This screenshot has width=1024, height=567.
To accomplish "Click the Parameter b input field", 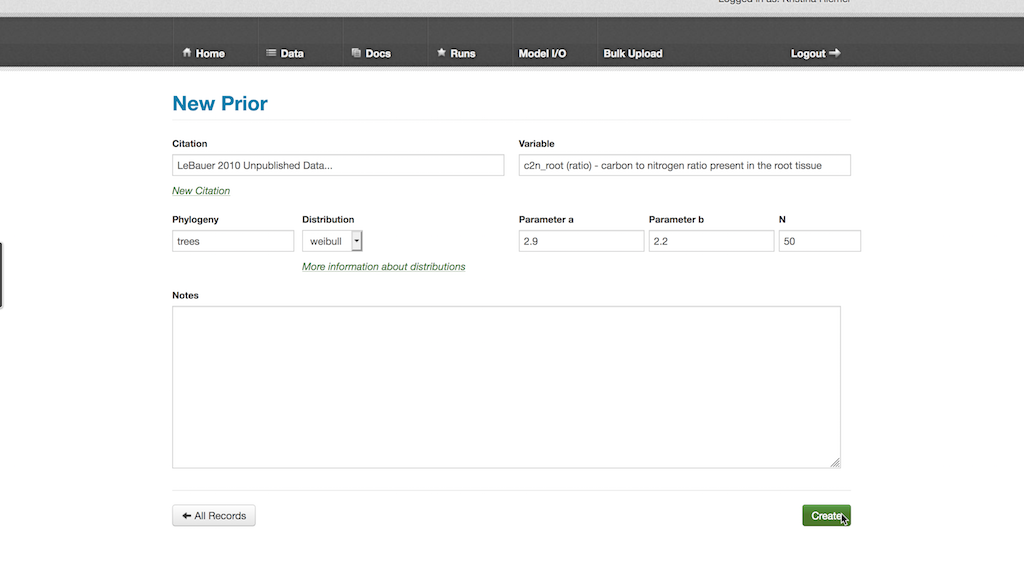I will point(711,241).
